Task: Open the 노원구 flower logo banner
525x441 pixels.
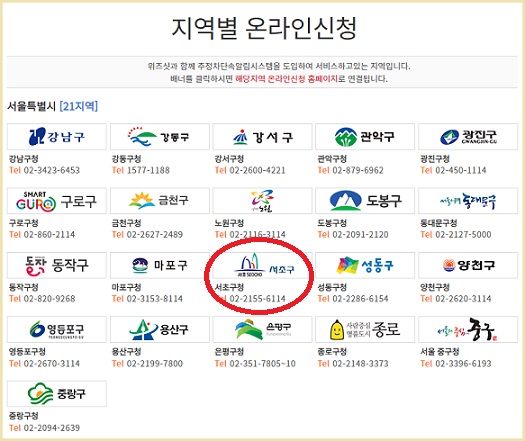Action: (262, 201)
